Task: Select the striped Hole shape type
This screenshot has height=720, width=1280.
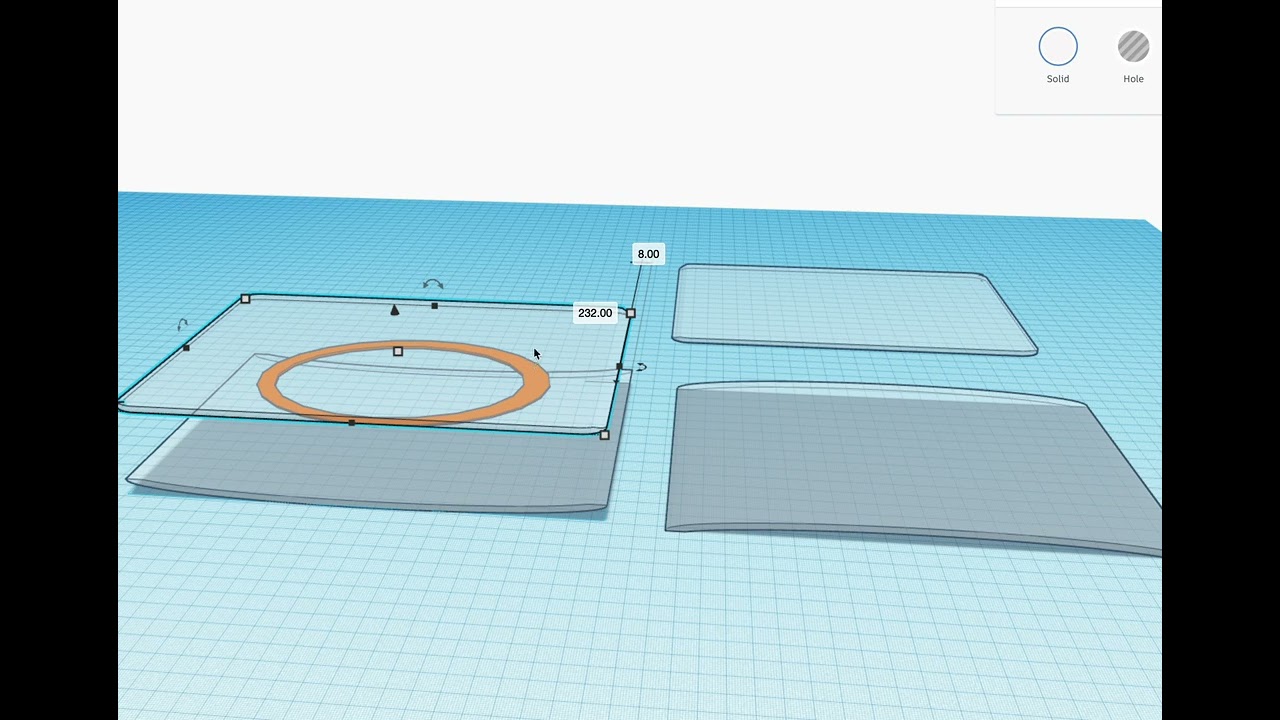Action: pos(1133,47)
